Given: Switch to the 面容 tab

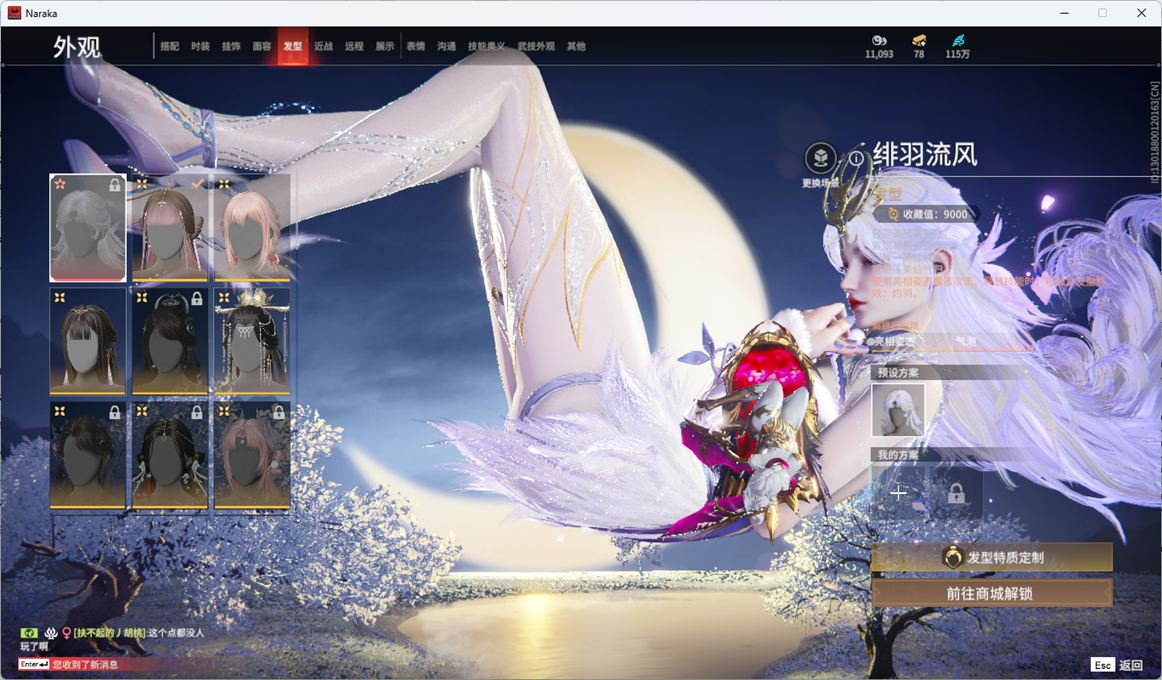Looking at the screenshot, I should click(x=262, y=46).
